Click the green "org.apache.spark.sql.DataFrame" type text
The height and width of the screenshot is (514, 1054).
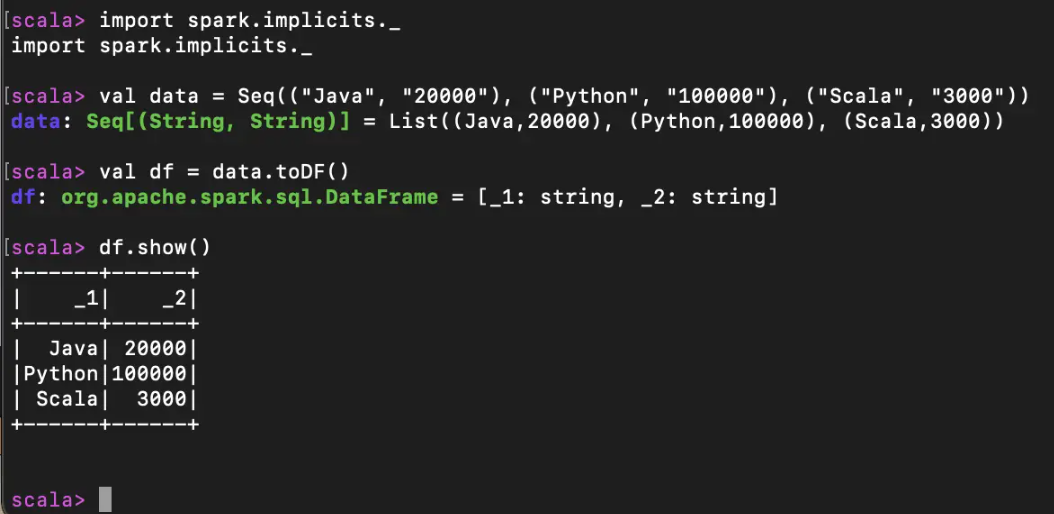pos(249,197)
